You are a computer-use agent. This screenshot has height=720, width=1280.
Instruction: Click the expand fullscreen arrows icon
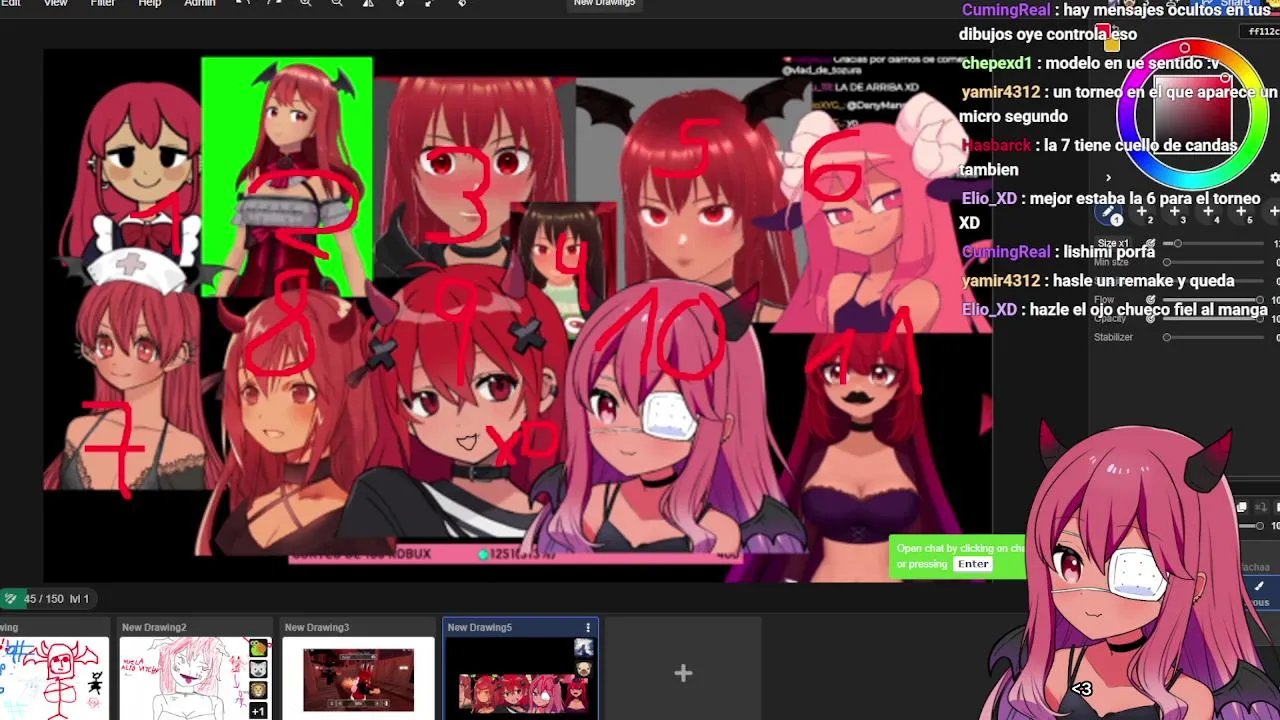click(x=430, y=3)
